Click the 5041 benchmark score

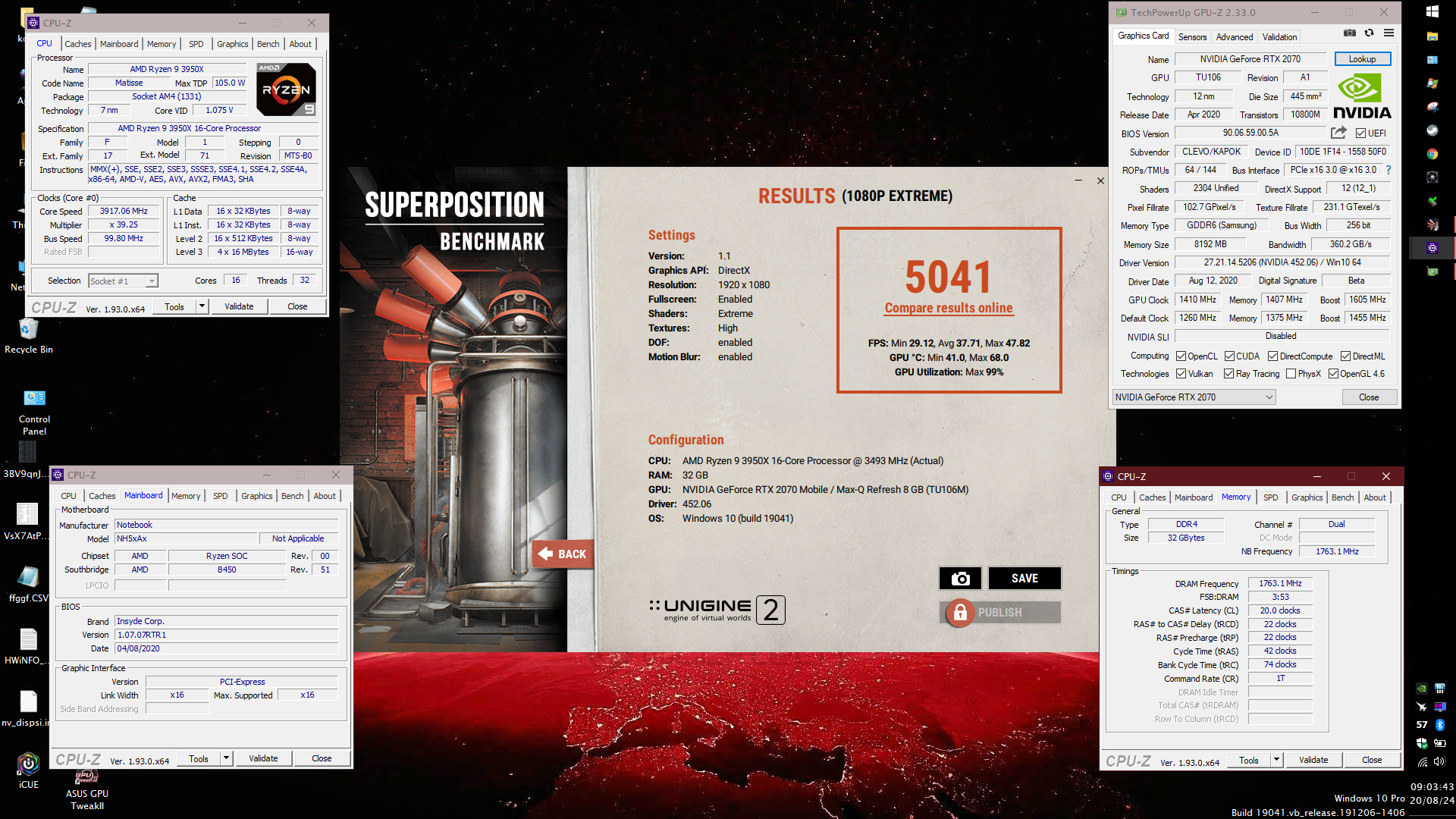948,276
